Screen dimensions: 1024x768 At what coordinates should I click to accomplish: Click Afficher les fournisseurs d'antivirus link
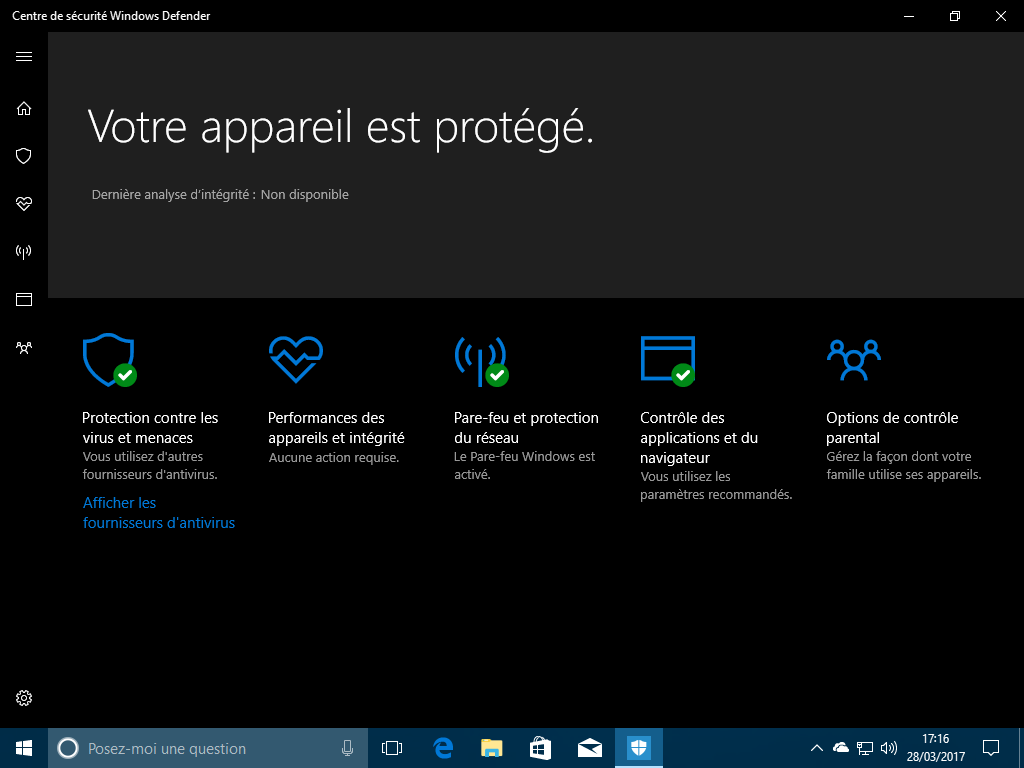[159, 513]
